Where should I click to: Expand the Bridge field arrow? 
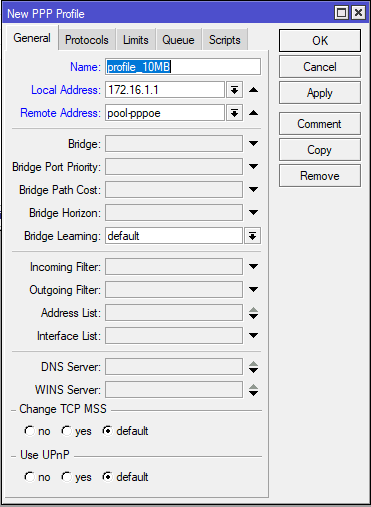253,144
